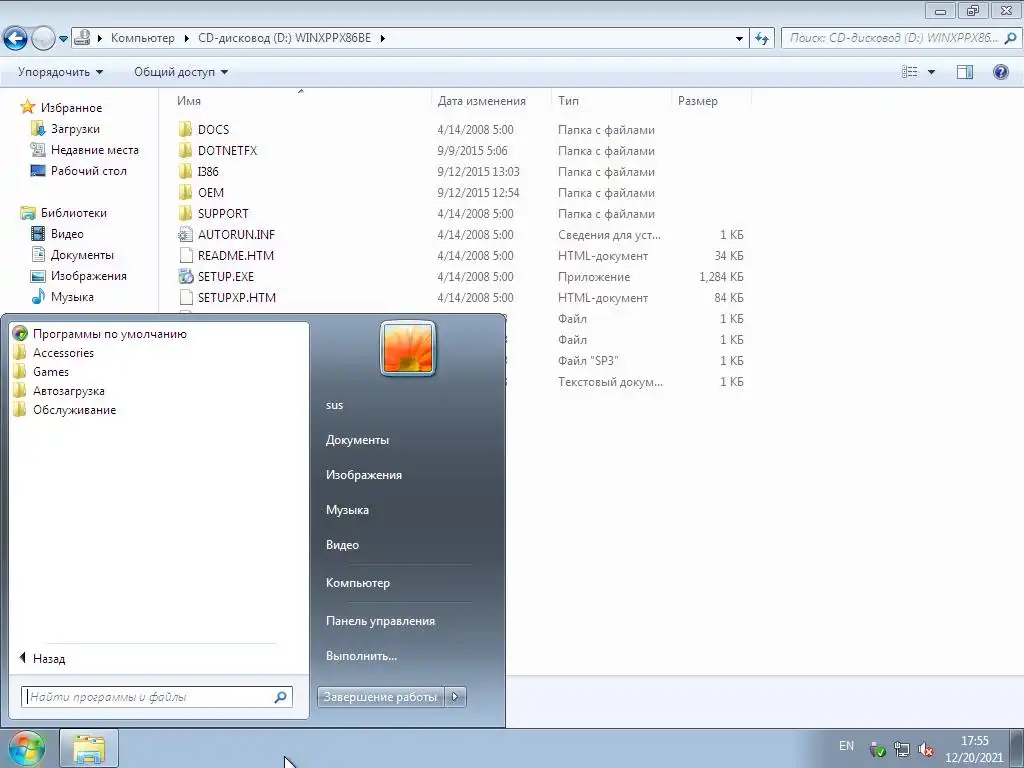Refresh the folder with the refresh icon
Viewport: 1024px width, 768px height.
761,39
